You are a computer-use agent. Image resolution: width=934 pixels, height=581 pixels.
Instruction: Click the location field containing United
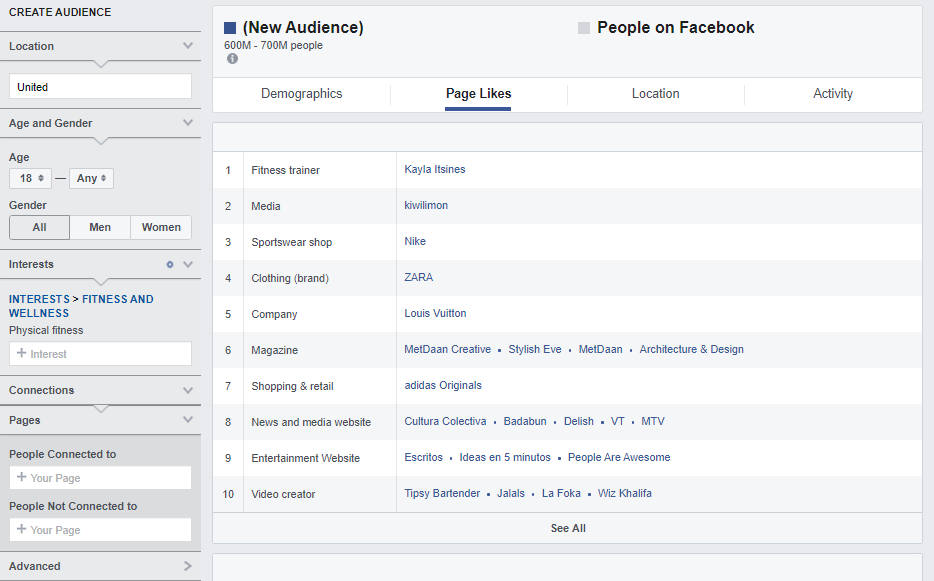(100, 86)
